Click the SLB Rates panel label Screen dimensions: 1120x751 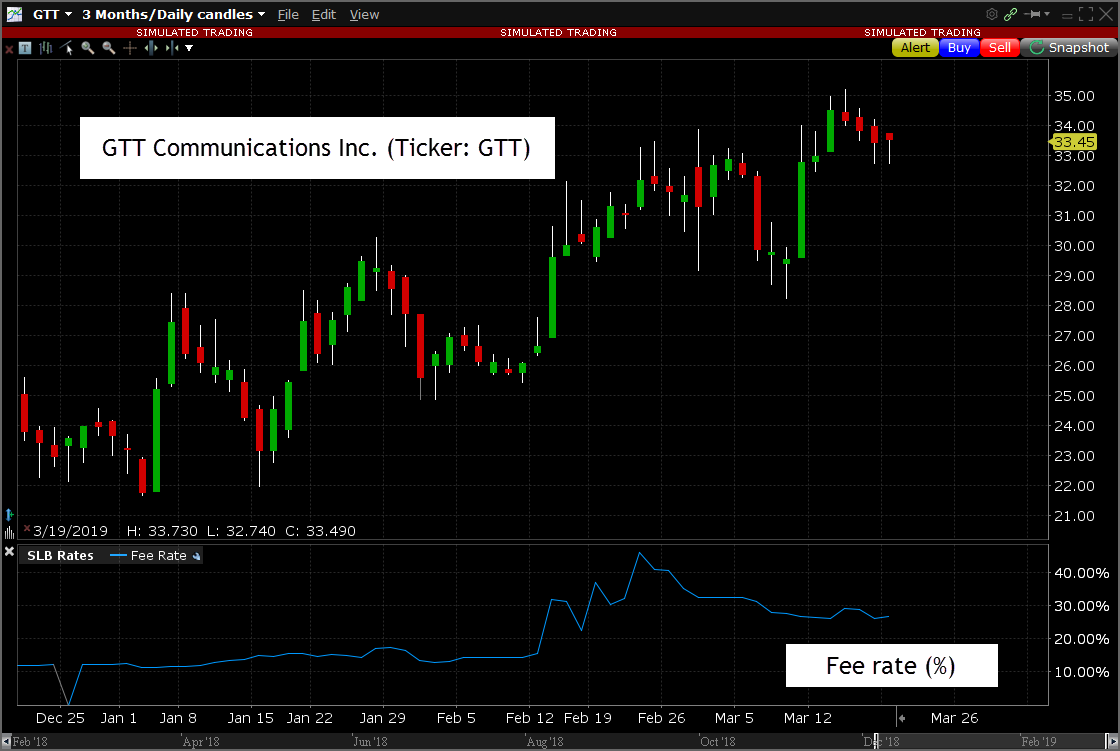(60, 555)
